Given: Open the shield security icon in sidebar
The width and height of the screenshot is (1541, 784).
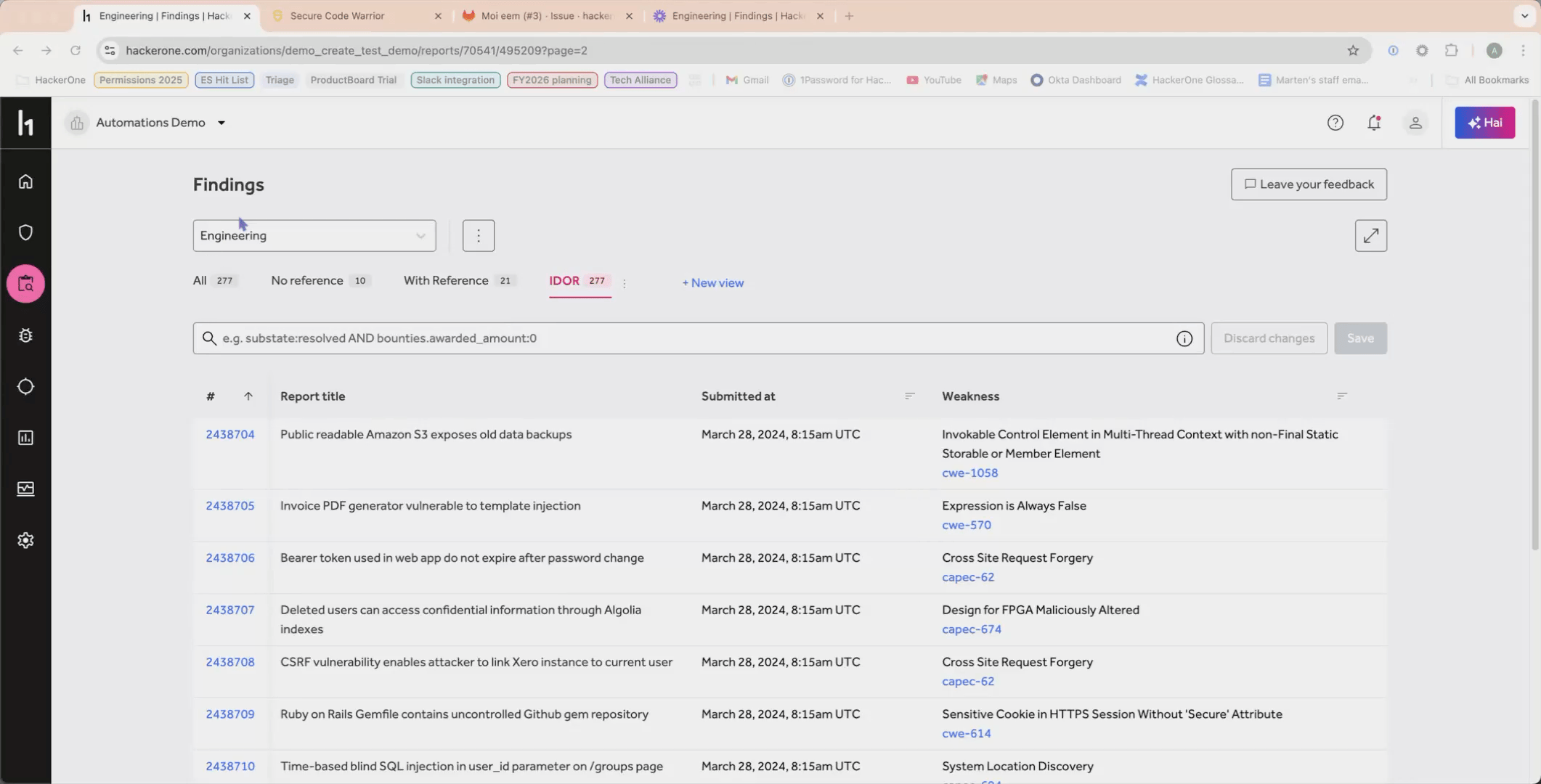Looking at the screenshot, I should click(26, 232).
